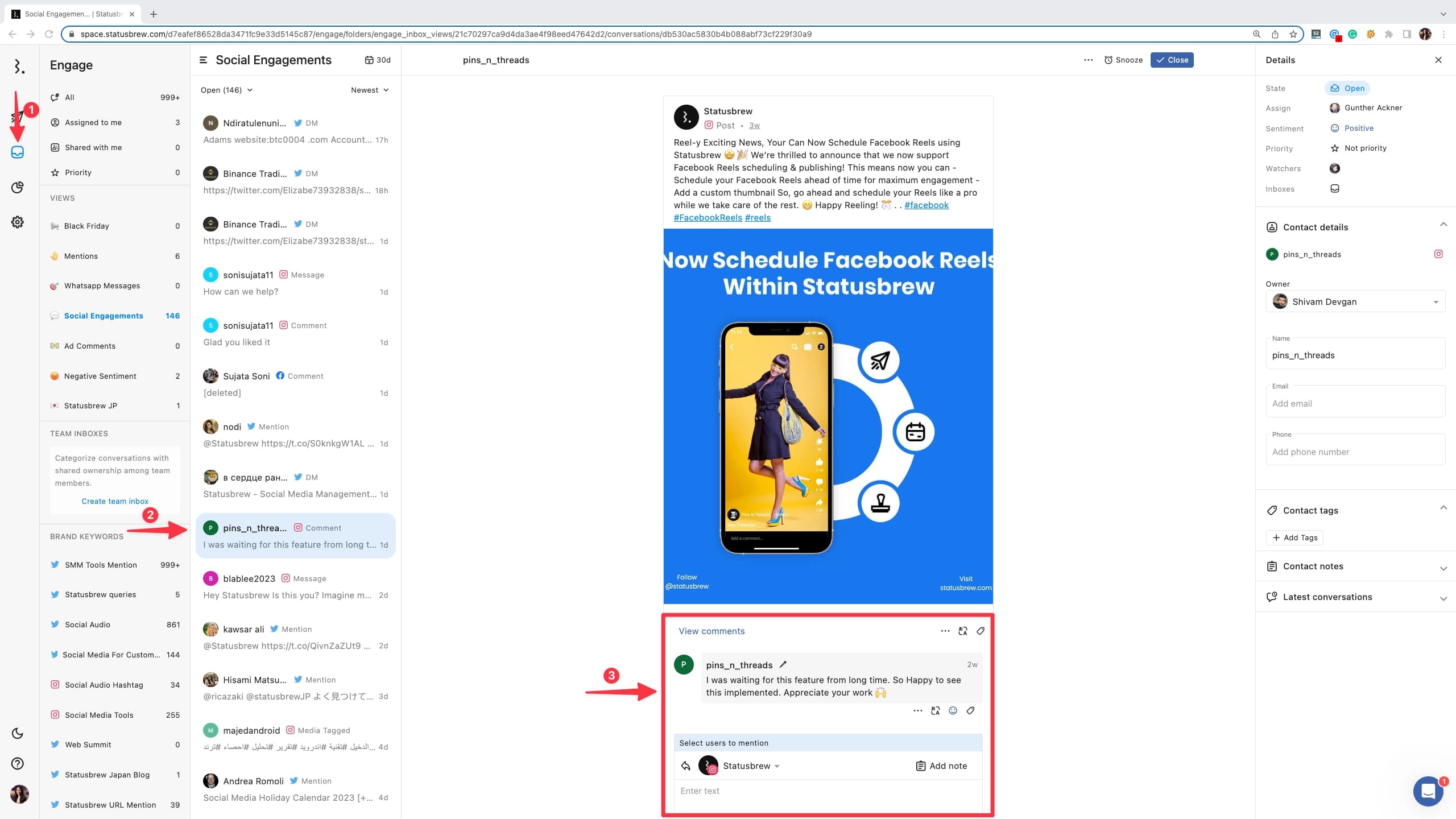Viewport: 1456px width, 819px height.
Task: Bookmark this page with the star icon
Action: click(x=1293, y=34)
